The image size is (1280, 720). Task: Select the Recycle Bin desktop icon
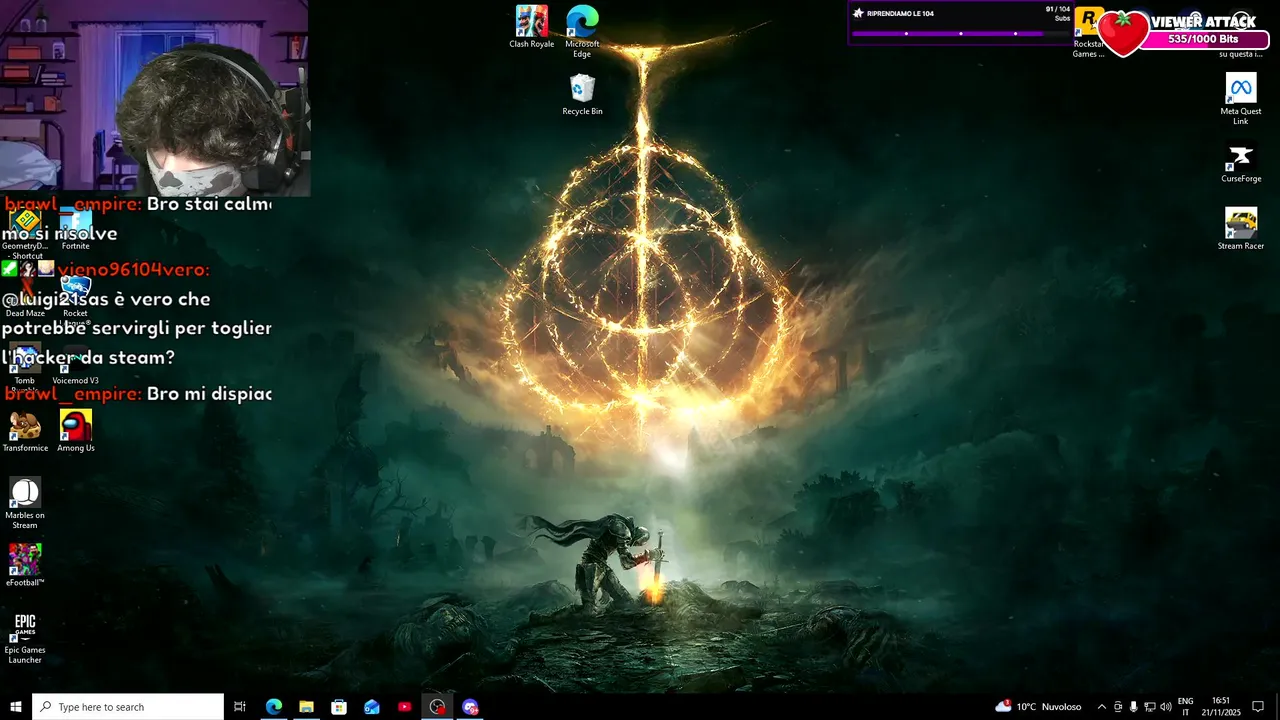coord(582,94)
